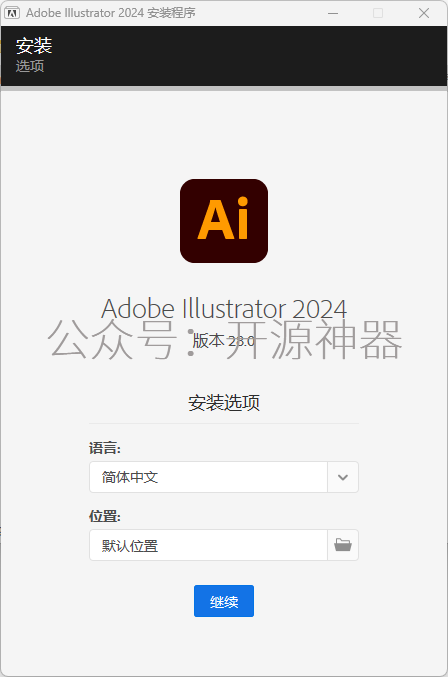Click the 选项 subtitle in the header
The height and width of the screenshot is (677, 448).
pos(30,66)
